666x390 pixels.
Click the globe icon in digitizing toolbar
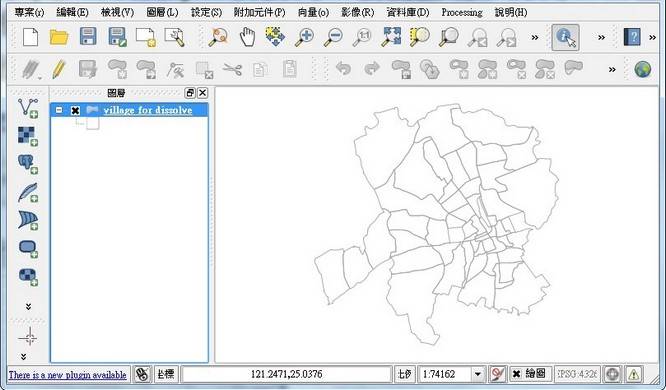pyautogui.click(x=643, y=69)
